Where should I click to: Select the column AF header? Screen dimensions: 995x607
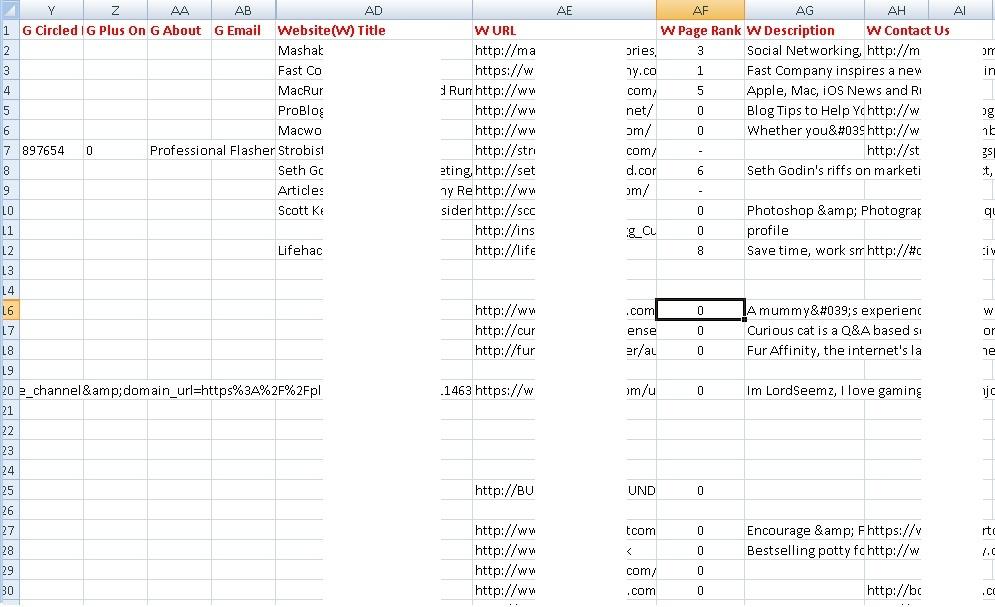click(700, 10)
